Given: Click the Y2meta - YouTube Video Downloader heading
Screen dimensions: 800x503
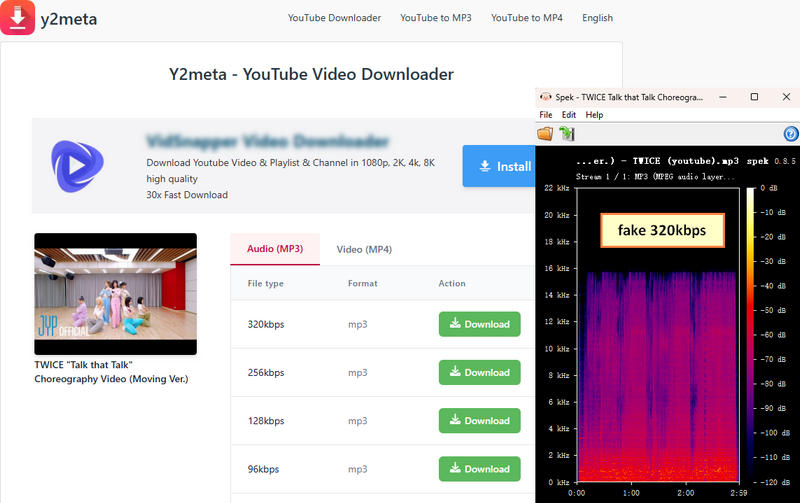Looking at the screenshot, I should tap(311, 74).
